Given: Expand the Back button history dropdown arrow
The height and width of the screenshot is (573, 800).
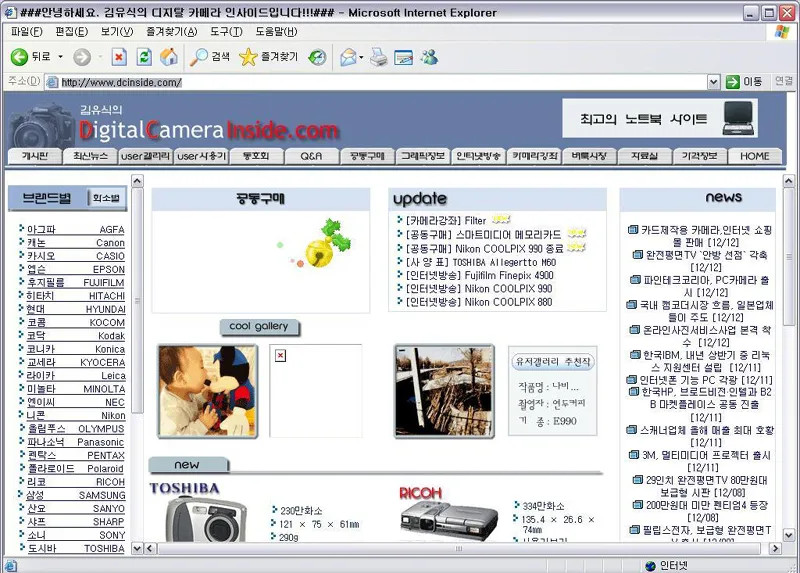Looking at the screenshot, I should [x=60, y=57].
